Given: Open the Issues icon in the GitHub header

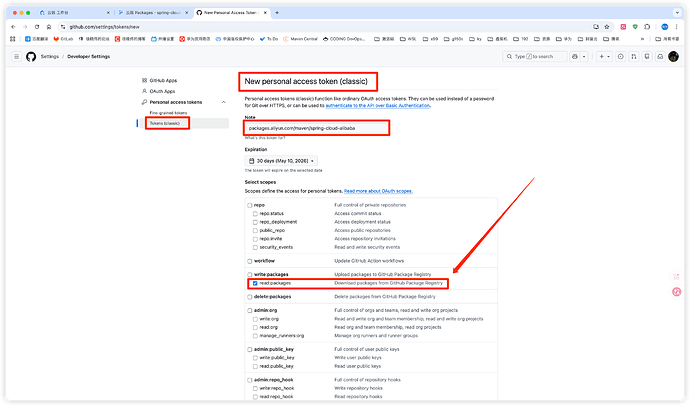Looking at the screenshot, I should click(620, 56).
